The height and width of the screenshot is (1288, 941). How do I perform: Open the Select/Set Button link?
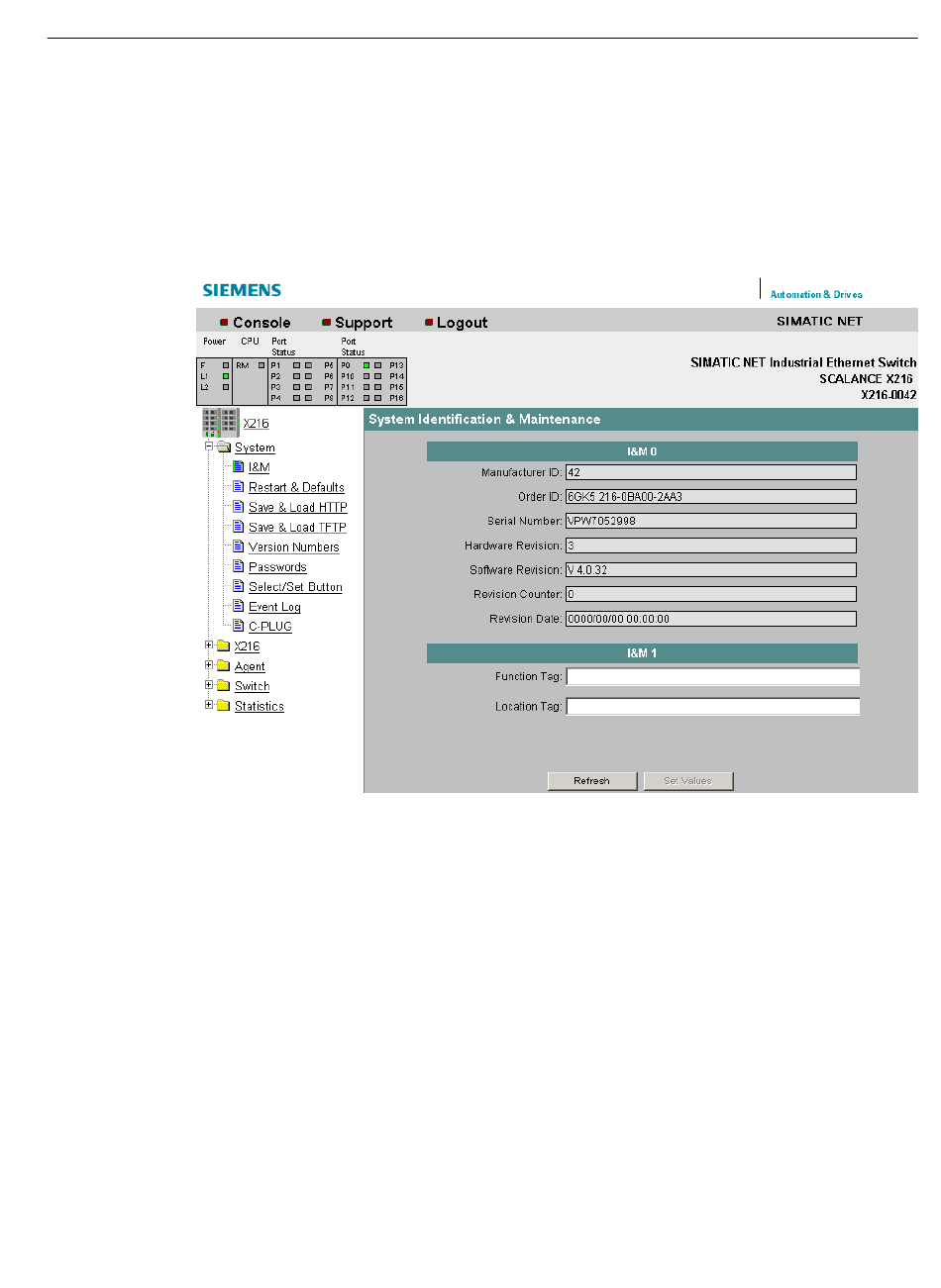[295, 586]
